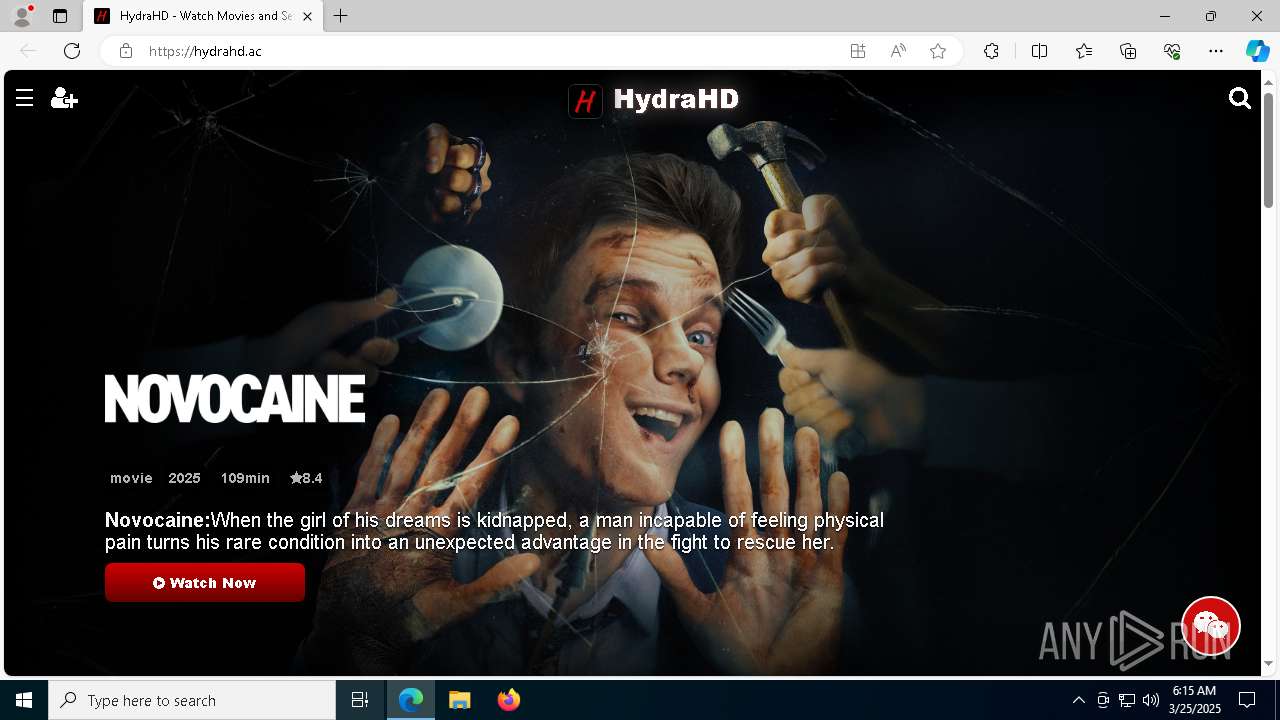
Task: Open the app available icon in address bar
Action: (x=858, y=51)
